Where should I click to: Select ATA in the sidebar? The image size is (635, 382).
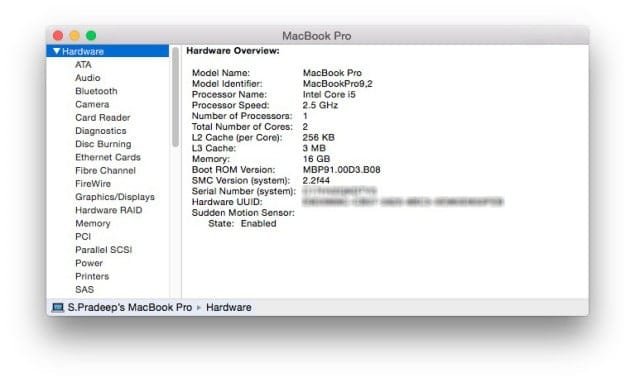(83, 65)
